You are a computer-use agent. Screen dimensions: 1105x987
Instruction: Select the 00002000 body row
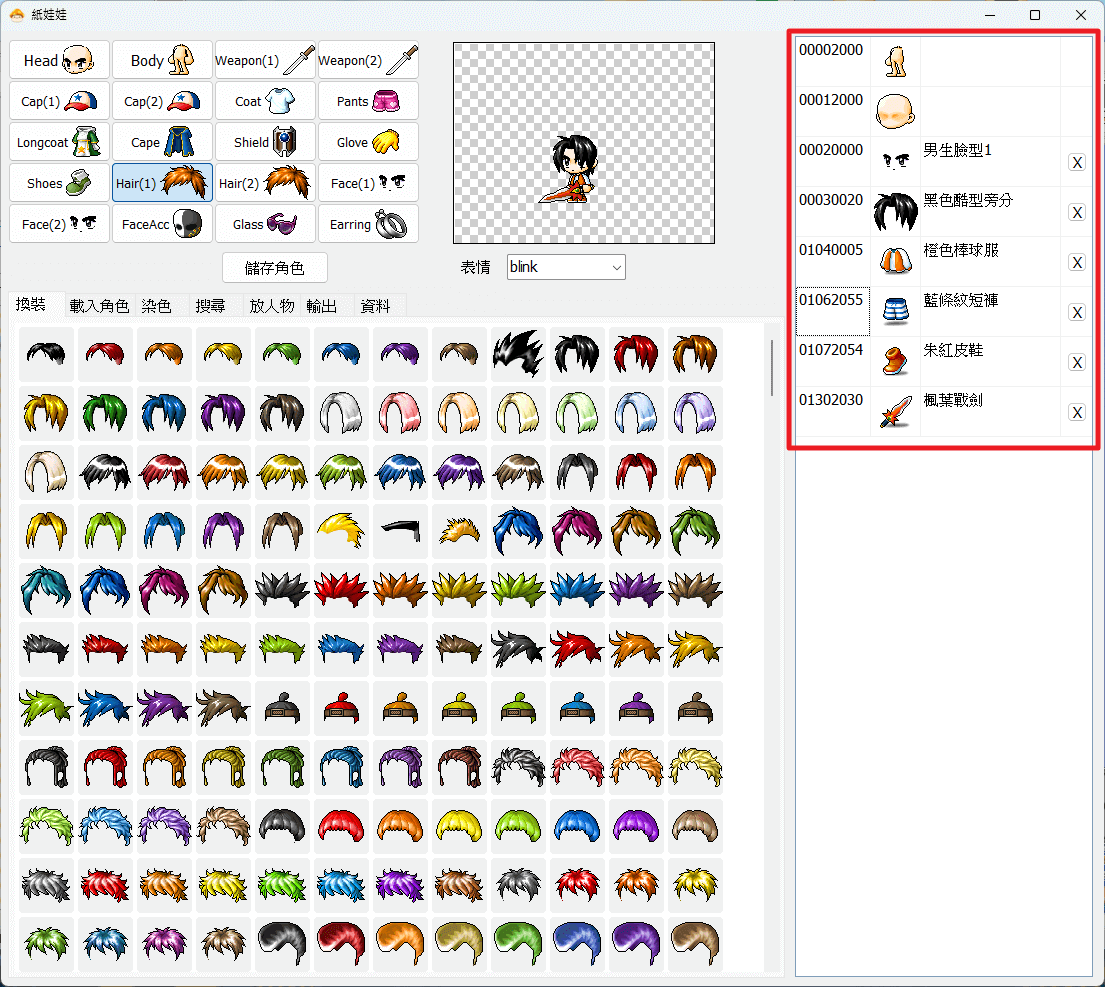(x=944, y=62)
